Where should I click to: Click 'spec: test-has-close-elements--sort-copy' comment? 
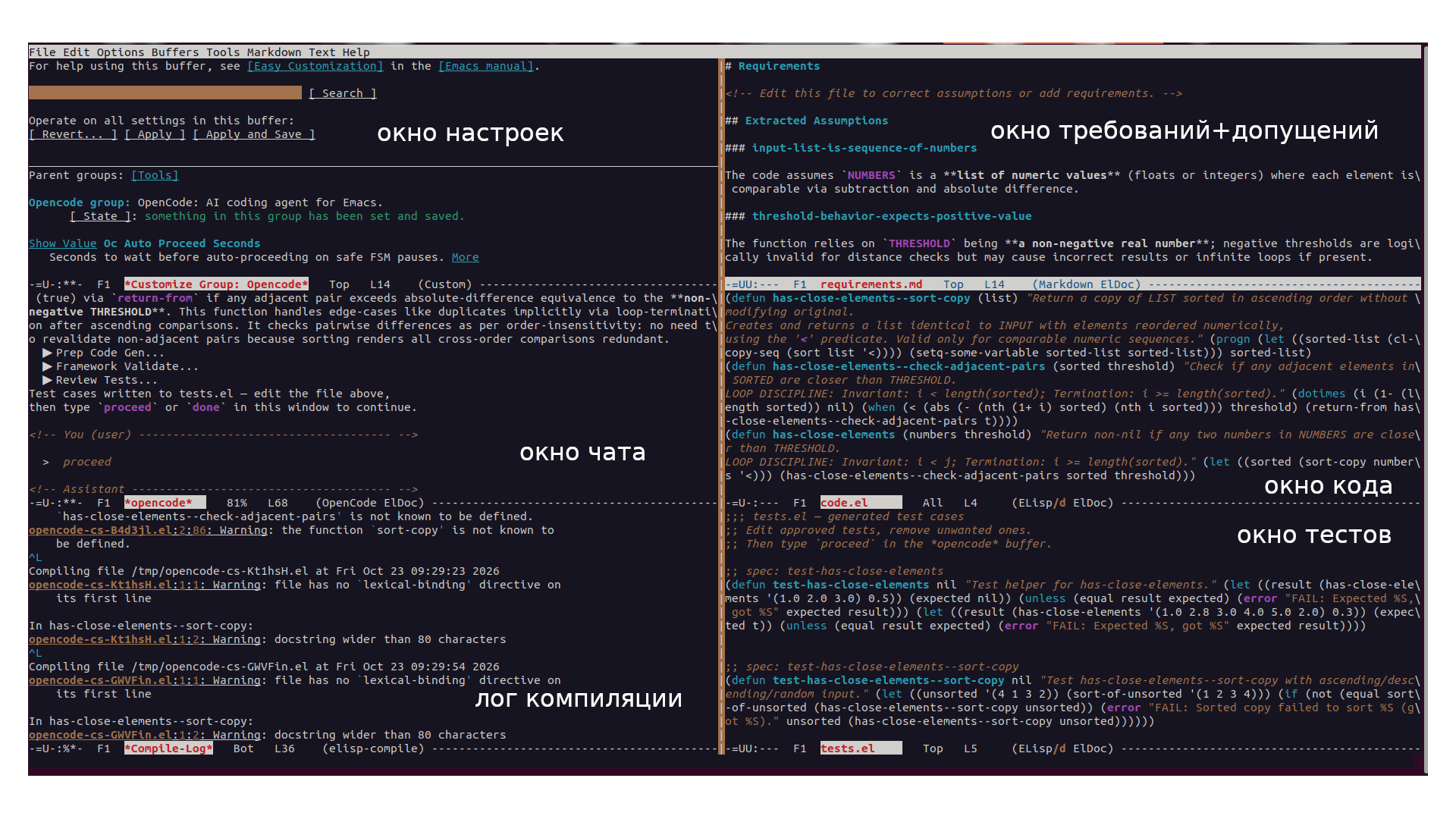tap(871, 667)
